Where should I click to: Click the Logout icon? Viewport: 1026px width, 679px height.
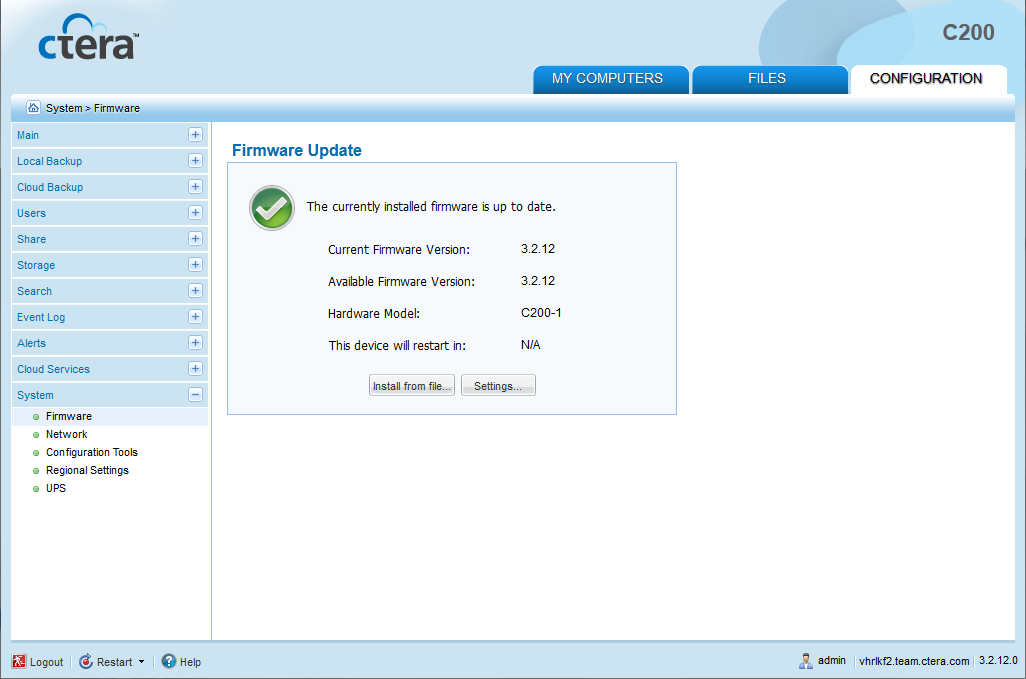[x=19, y=661]
